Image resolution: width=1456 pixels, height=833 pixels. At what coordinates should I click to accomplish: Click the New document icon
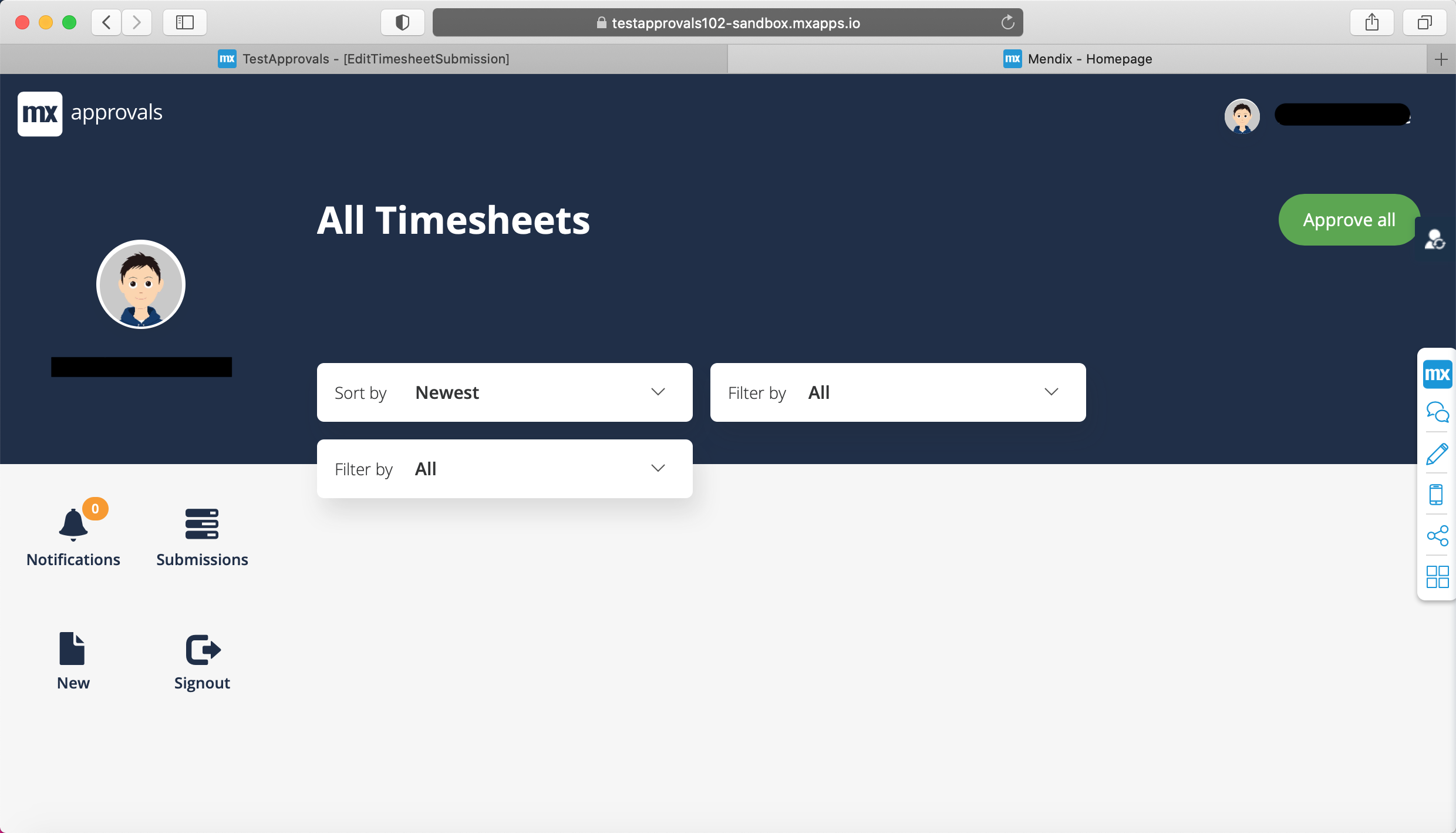click(x=72, y=649)
